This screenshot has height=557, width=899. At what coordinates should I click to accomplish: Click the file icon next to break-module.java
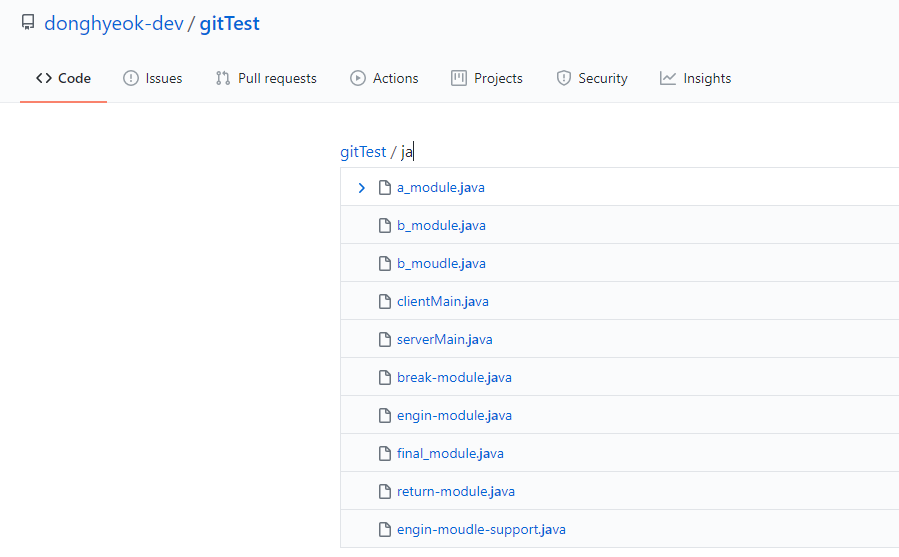point(385,377)
